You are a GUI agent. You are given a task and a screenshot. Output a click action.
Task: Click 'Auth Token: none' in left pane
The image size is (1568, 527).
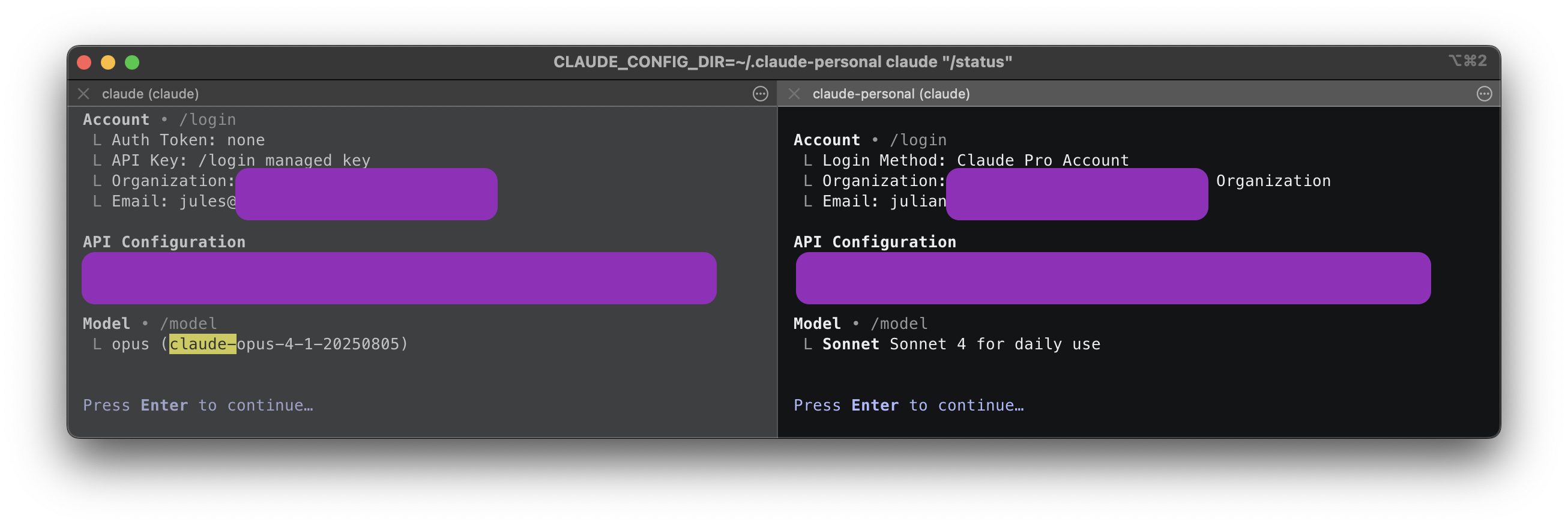(188, 140)
